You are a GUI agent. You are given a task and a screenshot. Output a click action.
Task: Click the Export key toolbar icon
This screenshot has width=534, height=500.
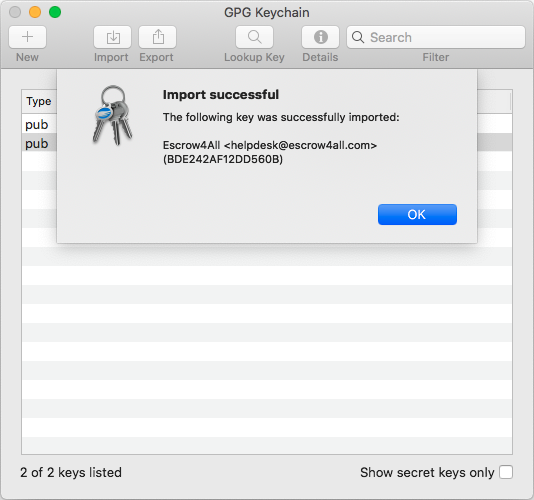point(157,37)
